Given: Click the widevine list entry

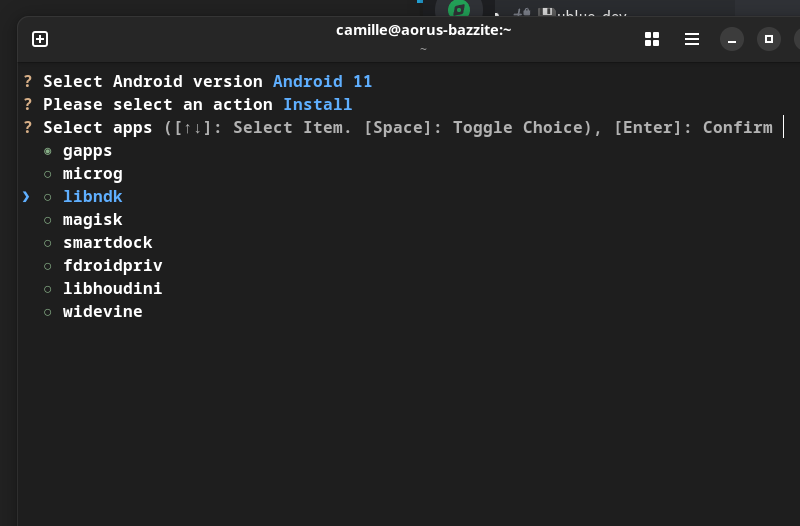Looking at the screenshot, I should (102, 312).
